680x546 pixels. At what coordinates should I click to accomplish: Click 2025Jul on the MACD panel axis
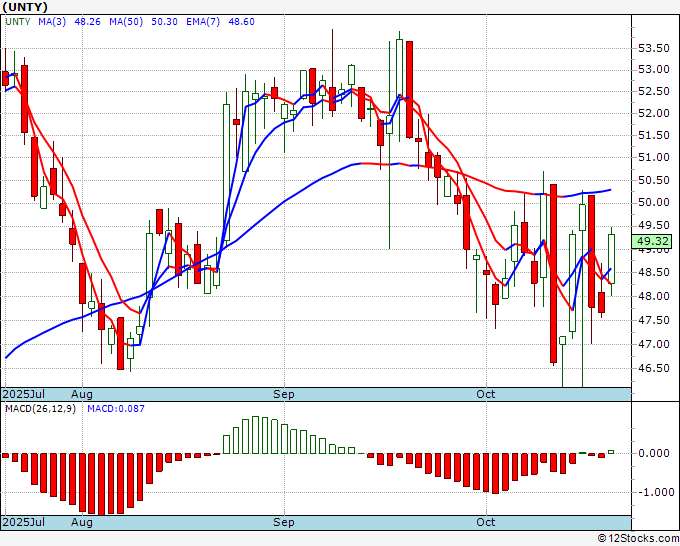point(23,522)
